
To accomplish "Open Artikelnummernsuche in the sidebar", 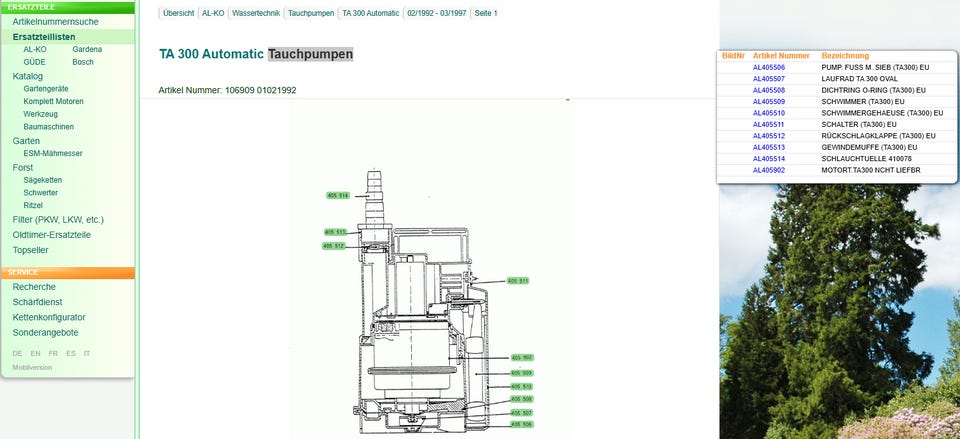I will tap(55, 21).
